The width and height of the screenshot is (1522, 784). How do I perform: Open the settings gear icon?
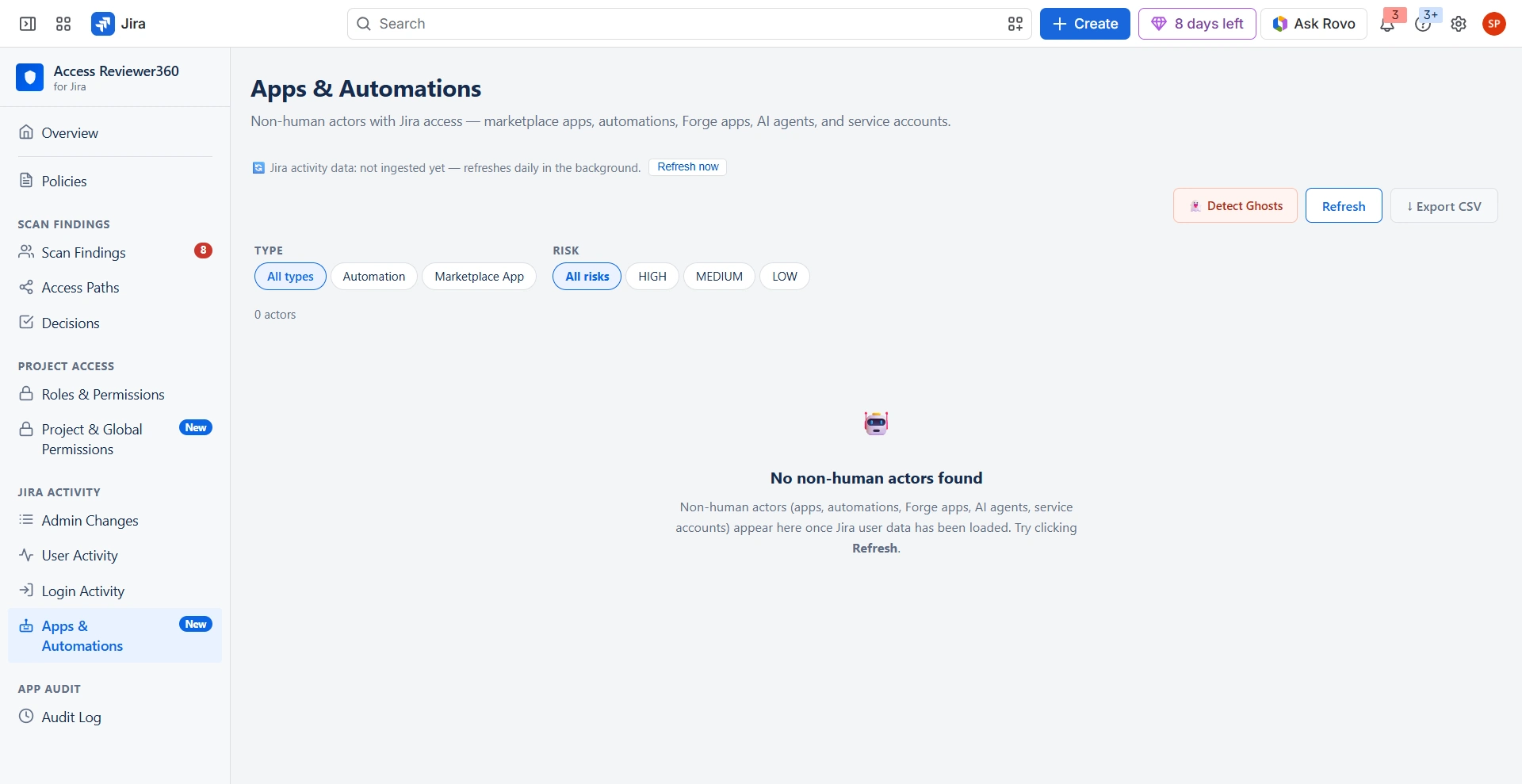coord(1459,24)
